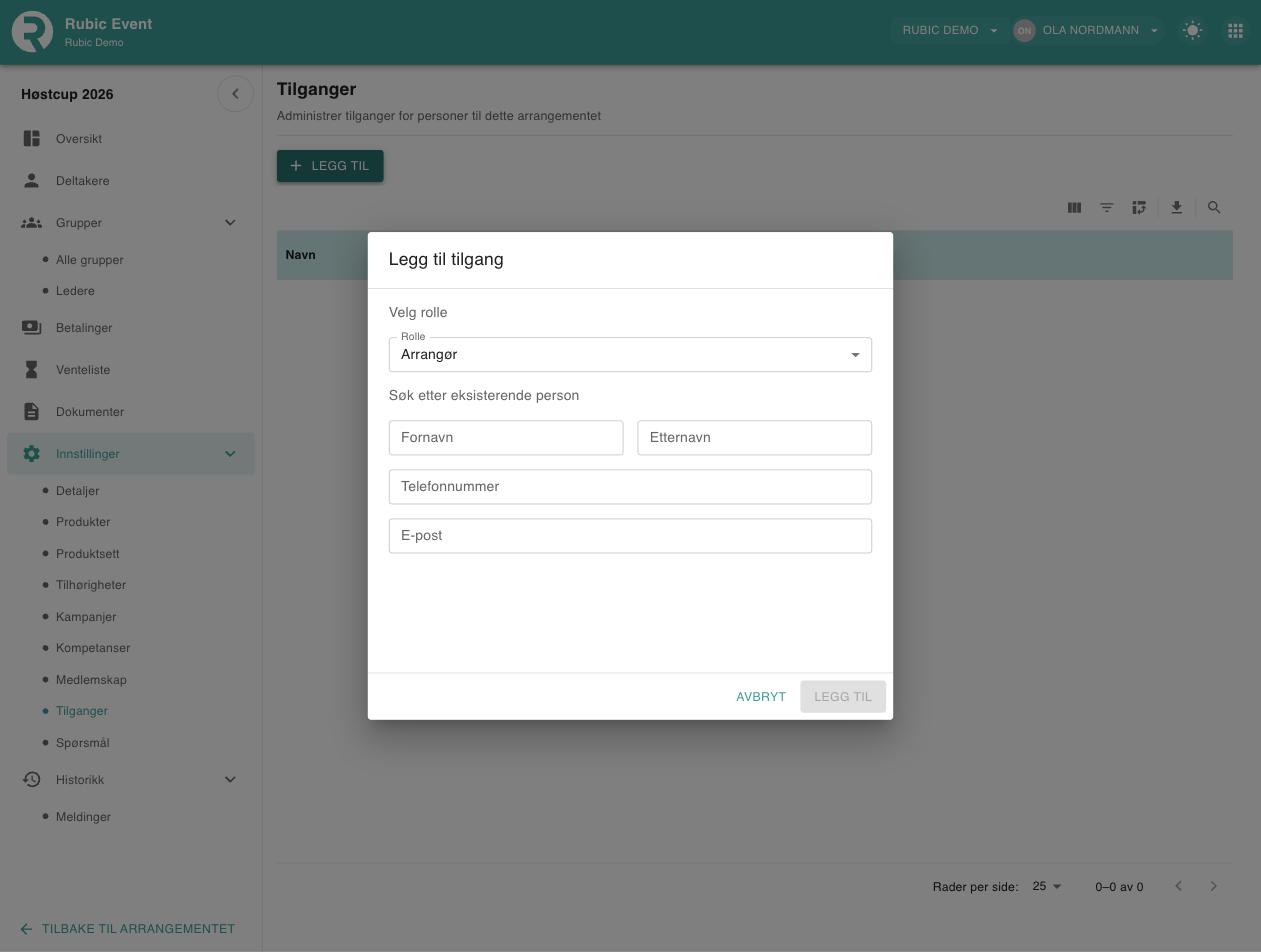Screen dimensions: 1261x952
Task: Click the Rubic Event logo icon
Action: (x=32, y=32)
